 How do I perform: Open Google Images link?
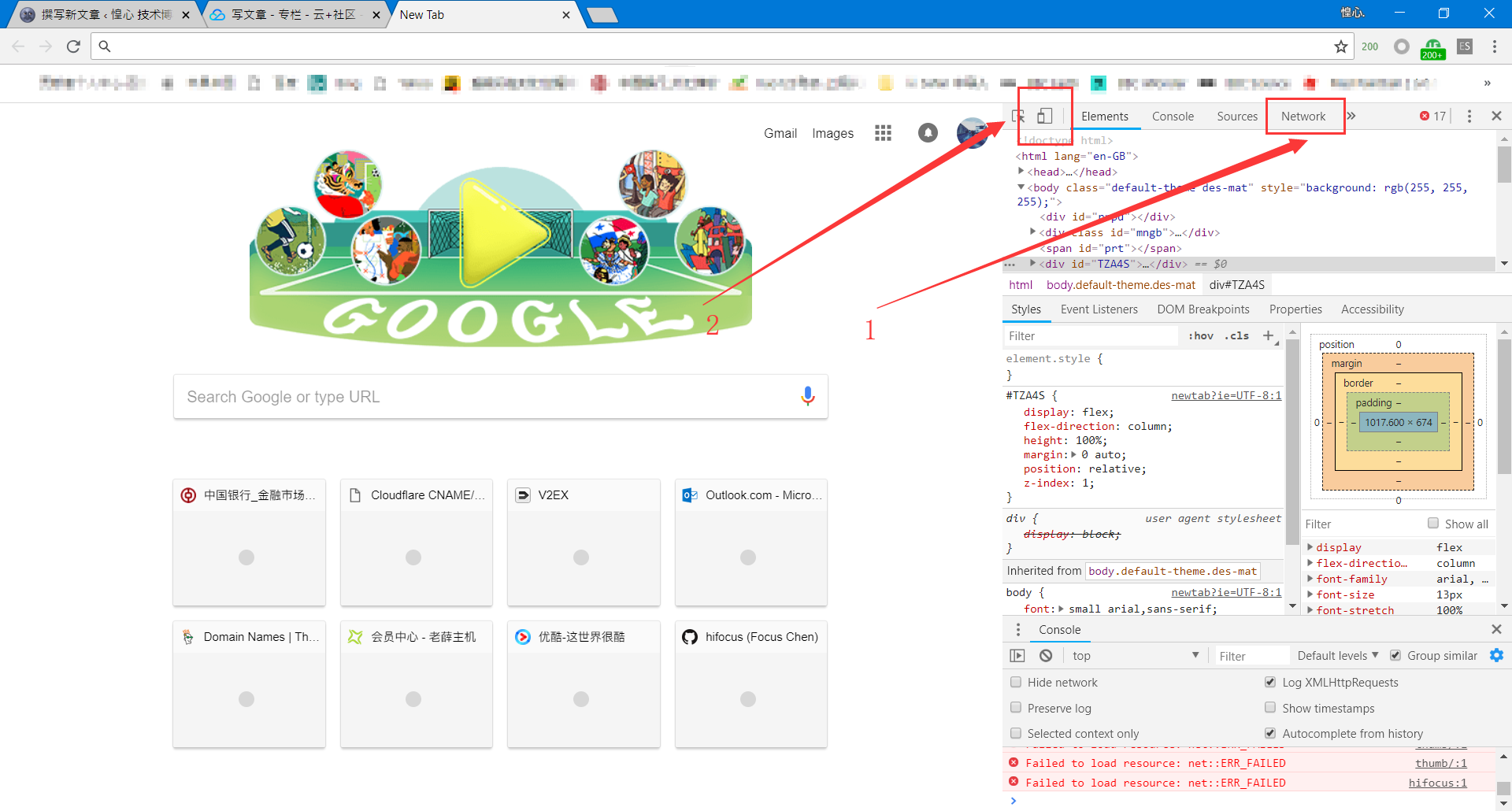[x=833, y=133]
